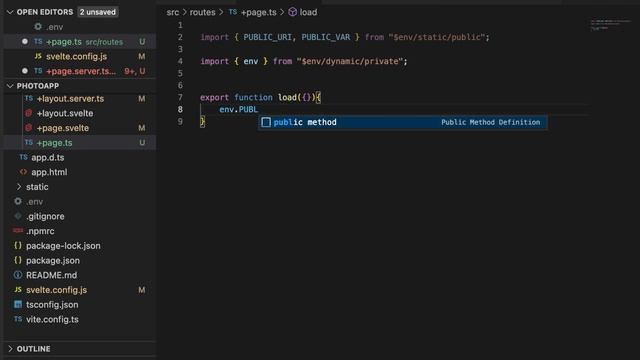
Task: Open .env file in PHOTOAPP tree
Action: pyautogui.click(x=34, y=202)
